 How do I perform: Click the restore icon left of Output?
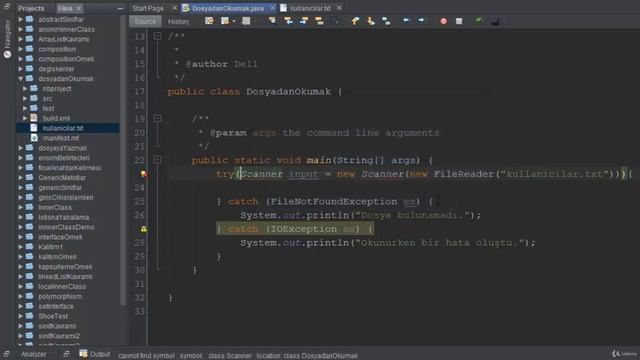point(66,354)
